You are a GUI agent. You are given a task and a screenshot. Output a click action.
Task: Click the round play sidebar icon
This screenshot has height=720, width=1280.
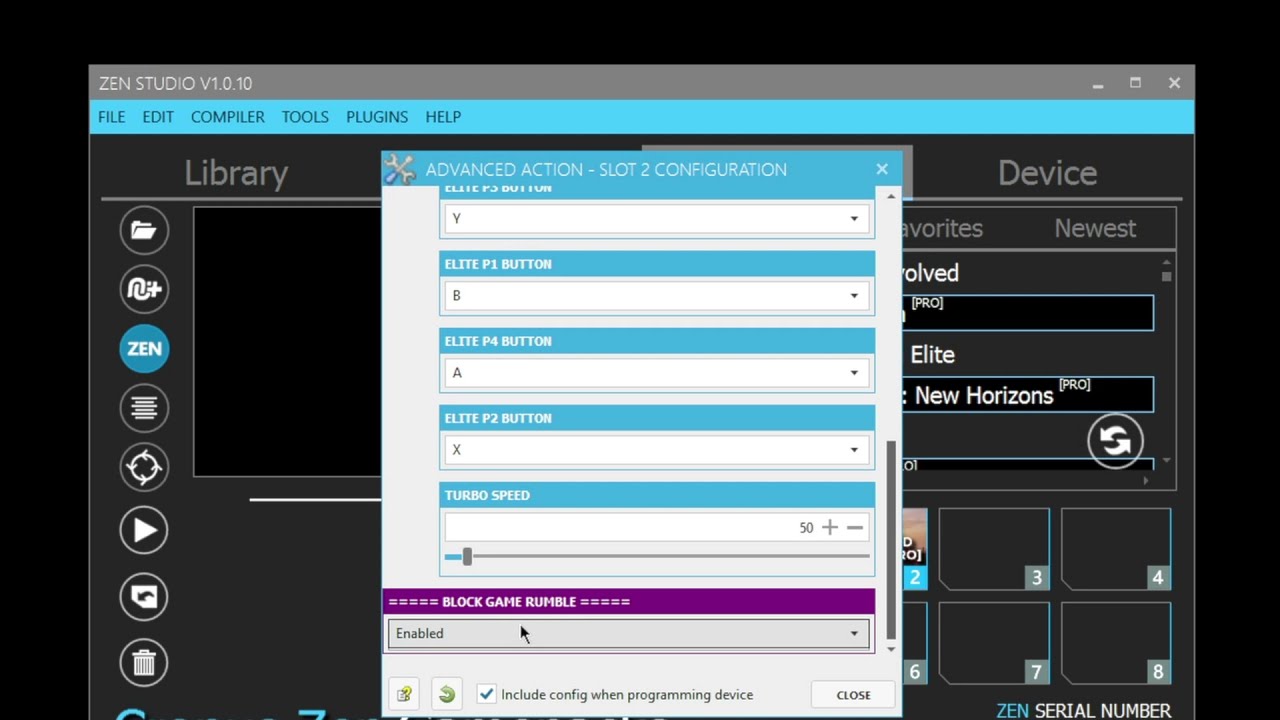tap(144, 530)
